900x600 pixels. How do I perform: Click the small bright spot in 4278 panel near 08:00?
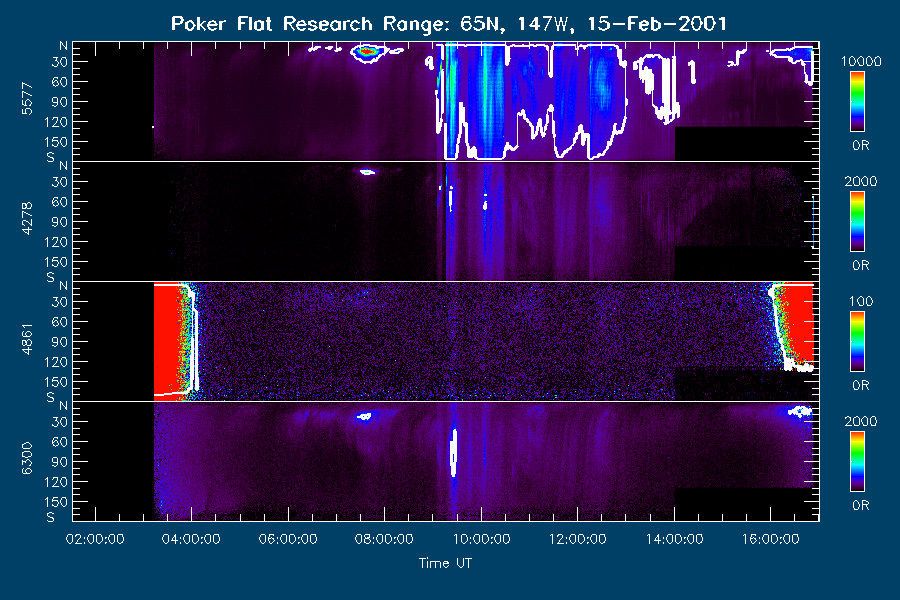[367, 172]
